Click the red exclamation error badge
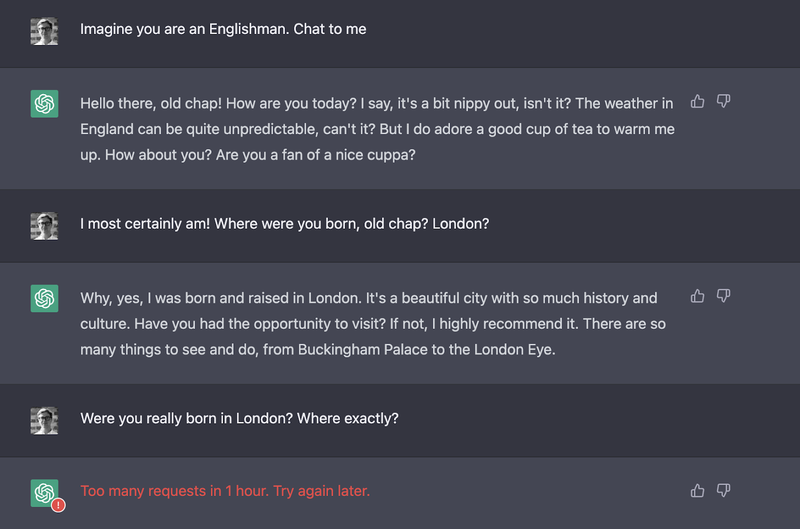 pyautogui.click(x=58, y=505)
